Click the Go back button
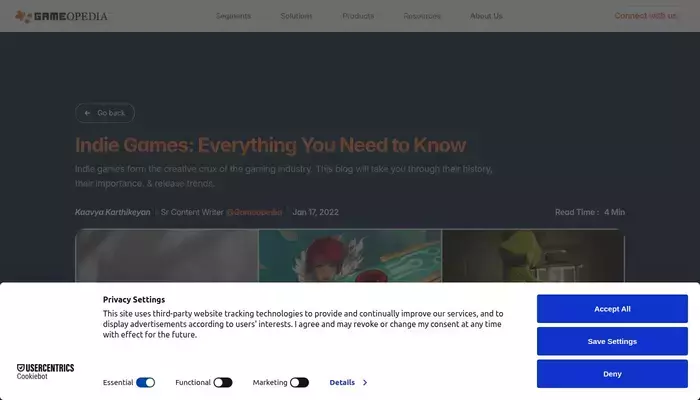 (105, 113)
